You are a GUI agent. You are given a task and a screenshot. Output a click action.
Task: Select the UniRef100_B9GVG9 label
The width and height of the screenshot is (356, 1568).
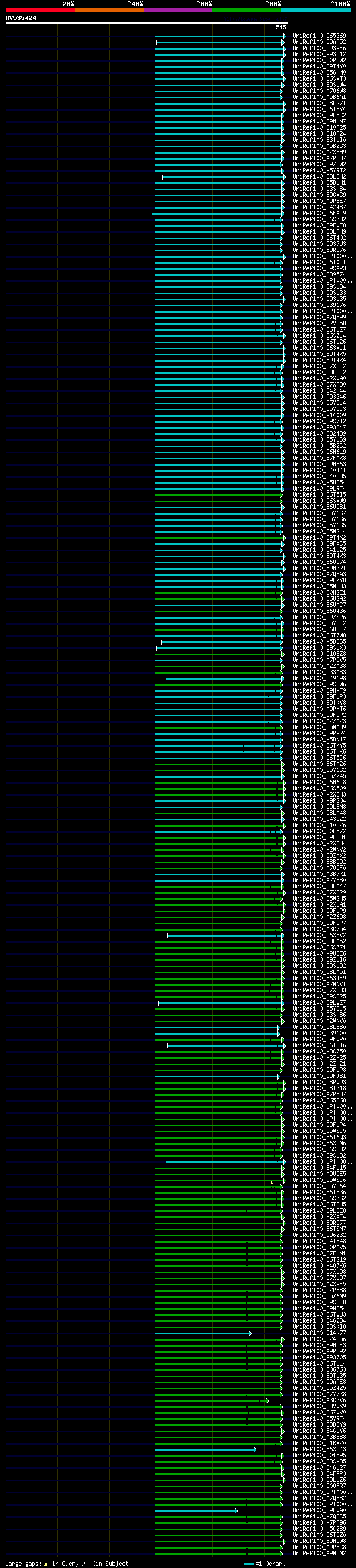(x=319, y=195)
